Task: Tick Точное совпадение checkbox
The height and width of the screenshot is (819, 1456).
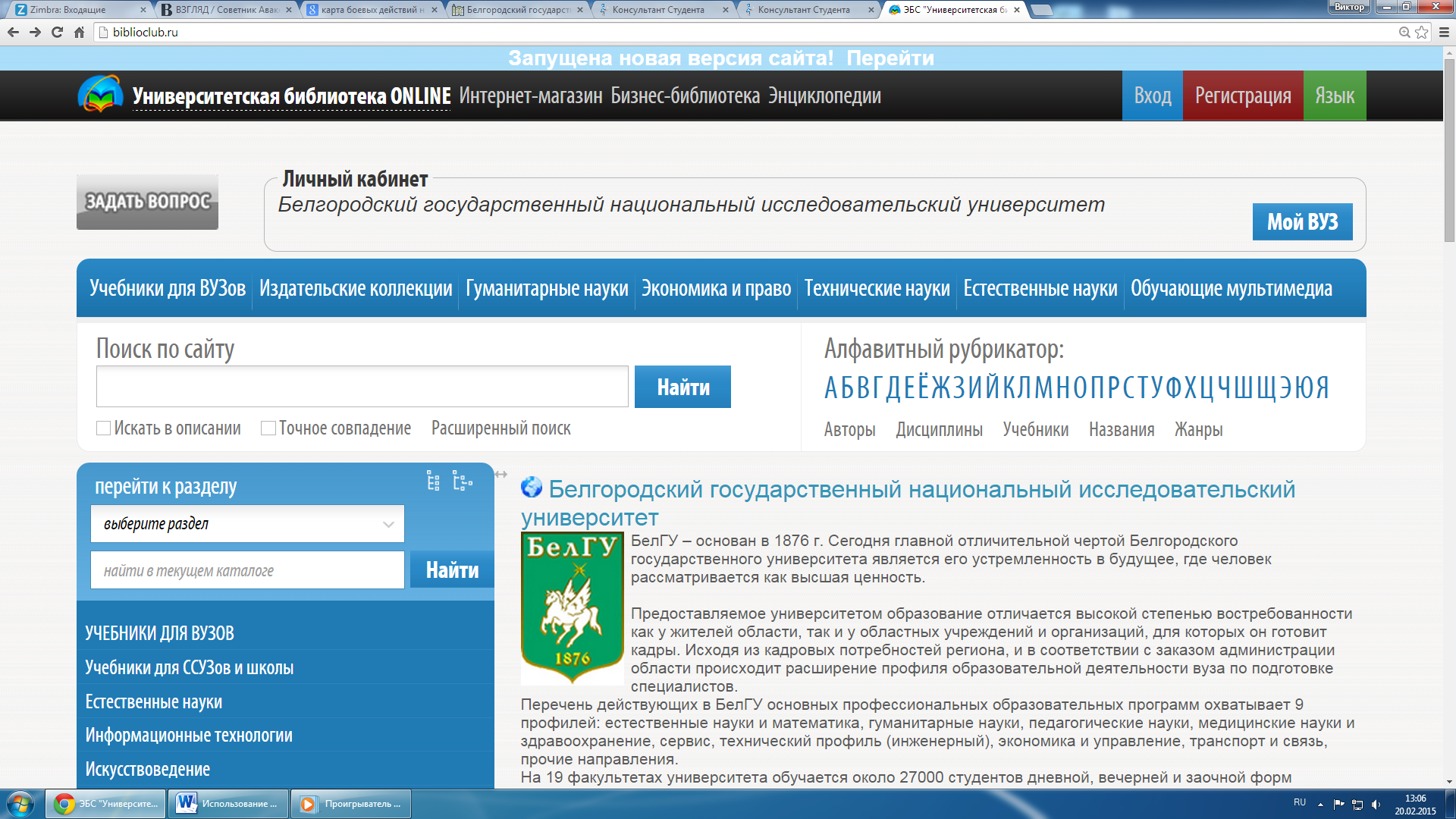Action: (x=268, y=428)
